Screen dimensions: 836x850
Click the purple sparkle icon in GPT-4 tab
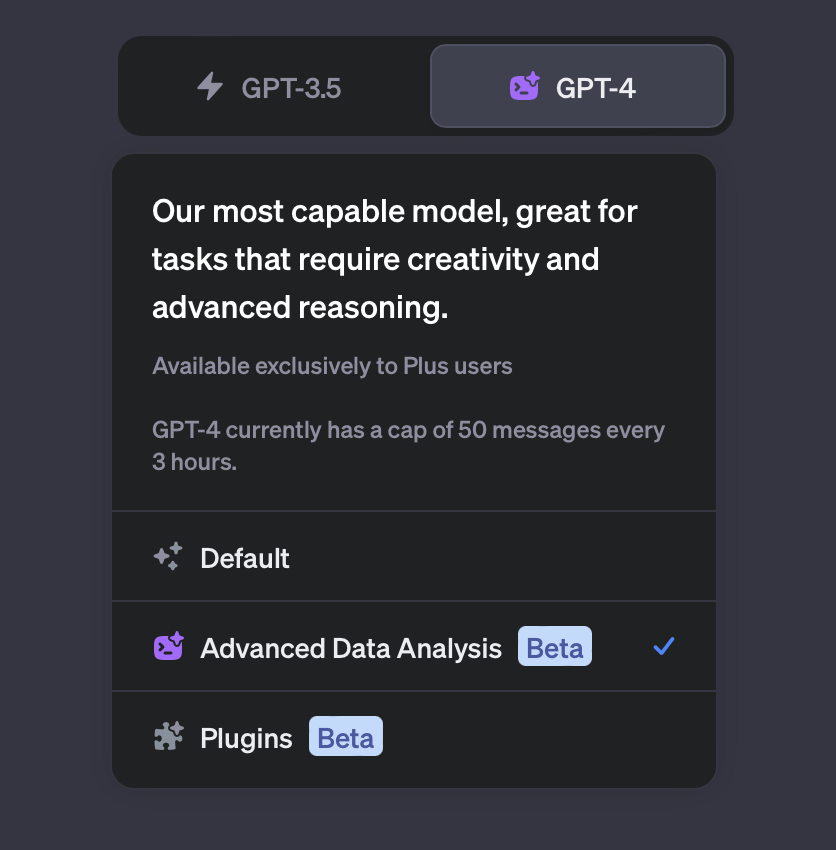pyautogui.click(x=525, y=86)
